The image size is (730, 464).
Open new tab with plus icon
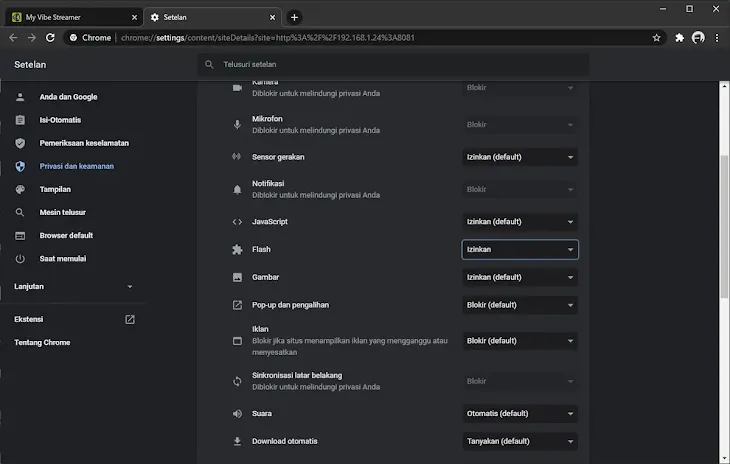click(294, 17)
